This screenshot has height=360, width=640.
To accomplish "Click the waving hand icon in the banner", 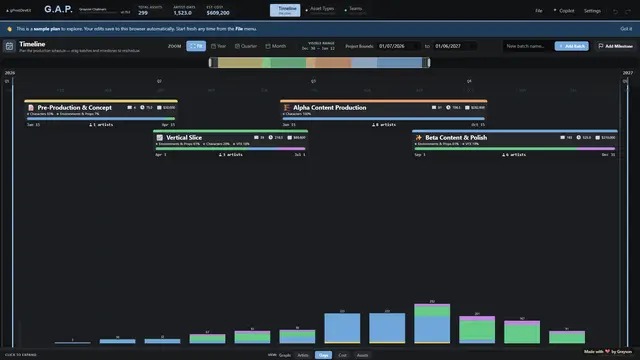I will 9,29.
